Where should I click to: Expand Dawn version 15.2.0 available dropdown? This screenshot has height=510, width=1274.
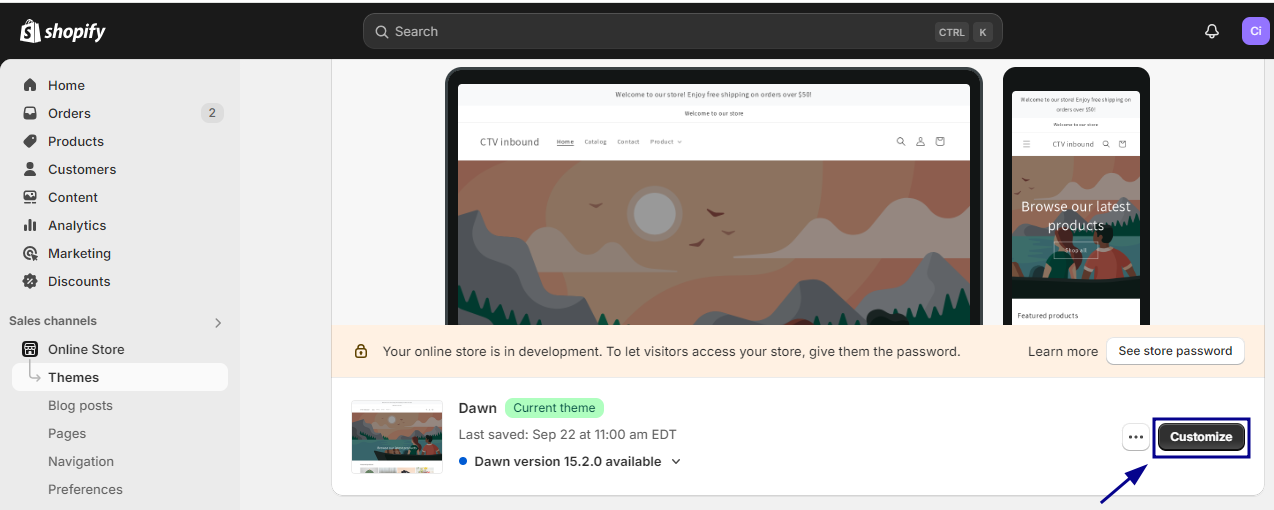click(x=676, y=462)
